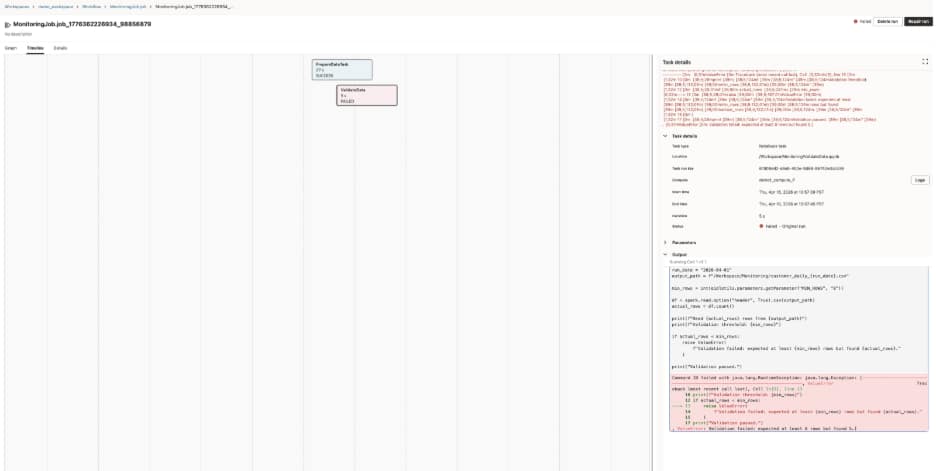936x471 pixels.
Task: Collapse the Task details section chevron
Action: [666, 136]
